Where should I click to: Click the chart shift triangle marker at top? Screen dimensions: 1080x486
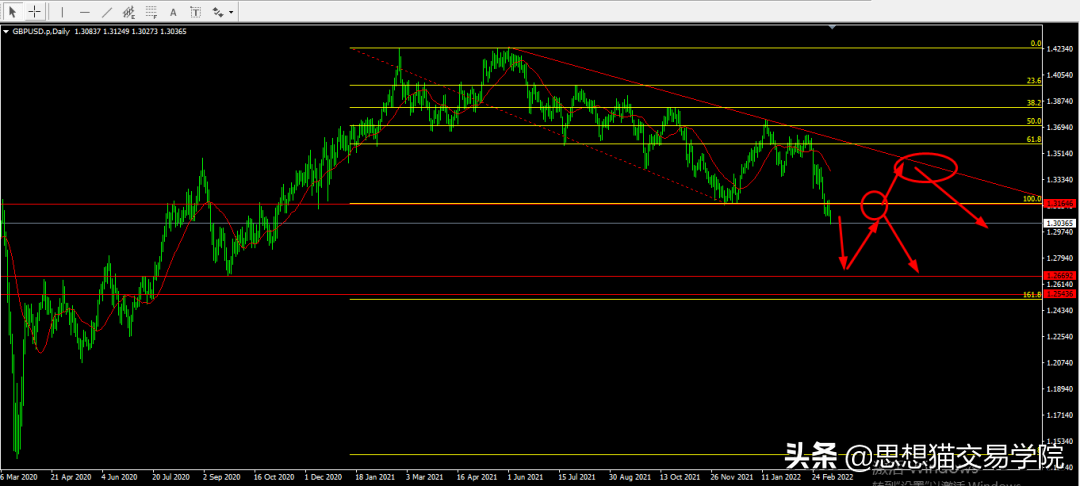833,27
